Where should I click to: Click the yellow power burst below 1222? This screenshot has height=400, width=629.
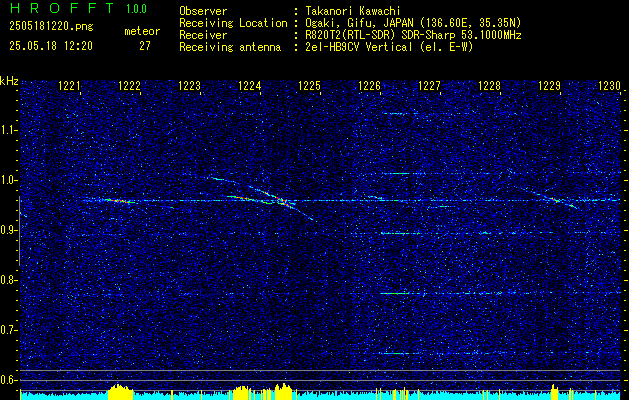120,392
